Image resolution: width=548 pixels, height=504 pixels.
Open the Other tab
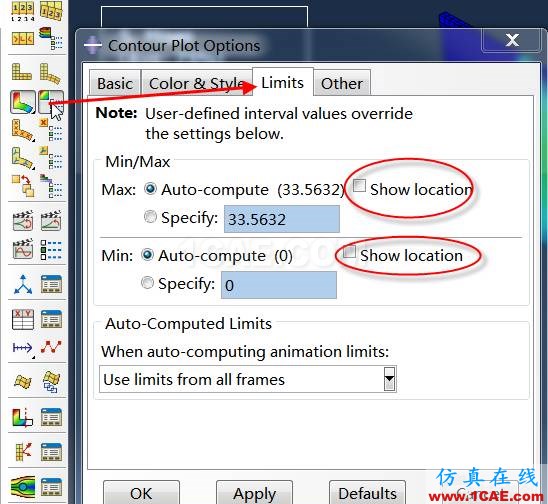pos(342,83)
